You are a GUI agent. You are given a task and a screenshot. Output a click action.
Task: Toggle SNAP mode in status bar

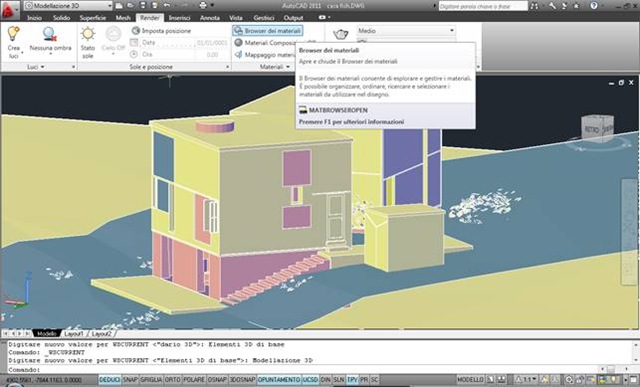click(x=130, y=380)
